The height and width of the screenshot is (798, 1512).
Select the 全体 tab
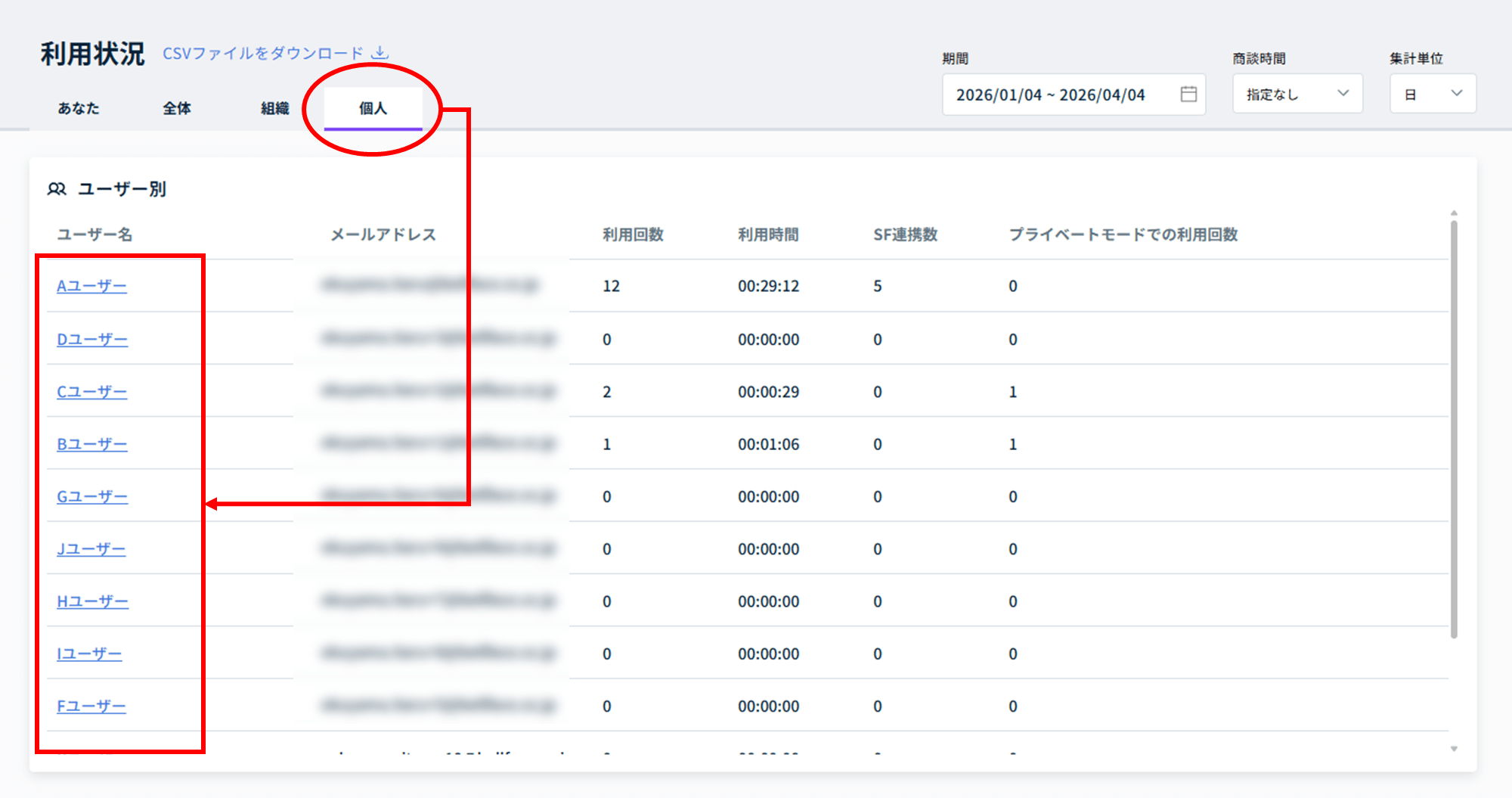pos(177,108)
